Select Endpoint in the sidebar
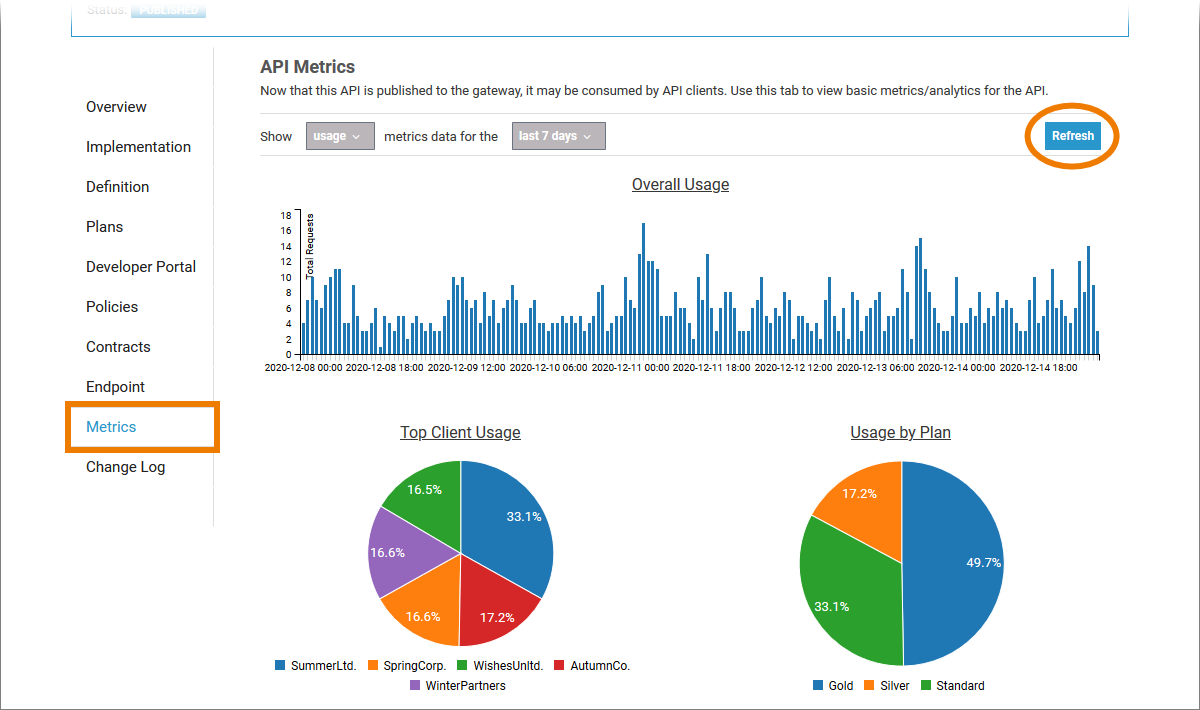This screenshot has height=710, width=1200. click(x=115, y=387)
